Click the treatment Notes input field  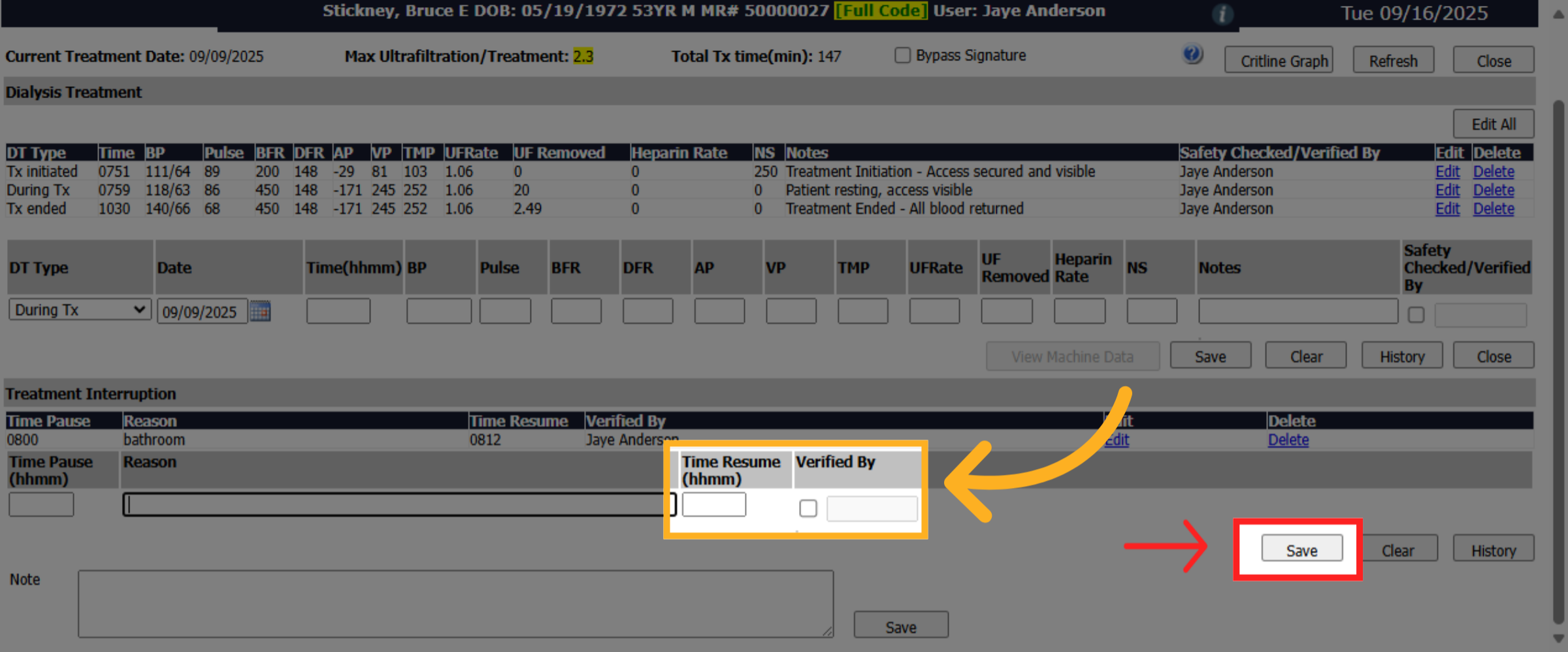[x=1298, y=310]
